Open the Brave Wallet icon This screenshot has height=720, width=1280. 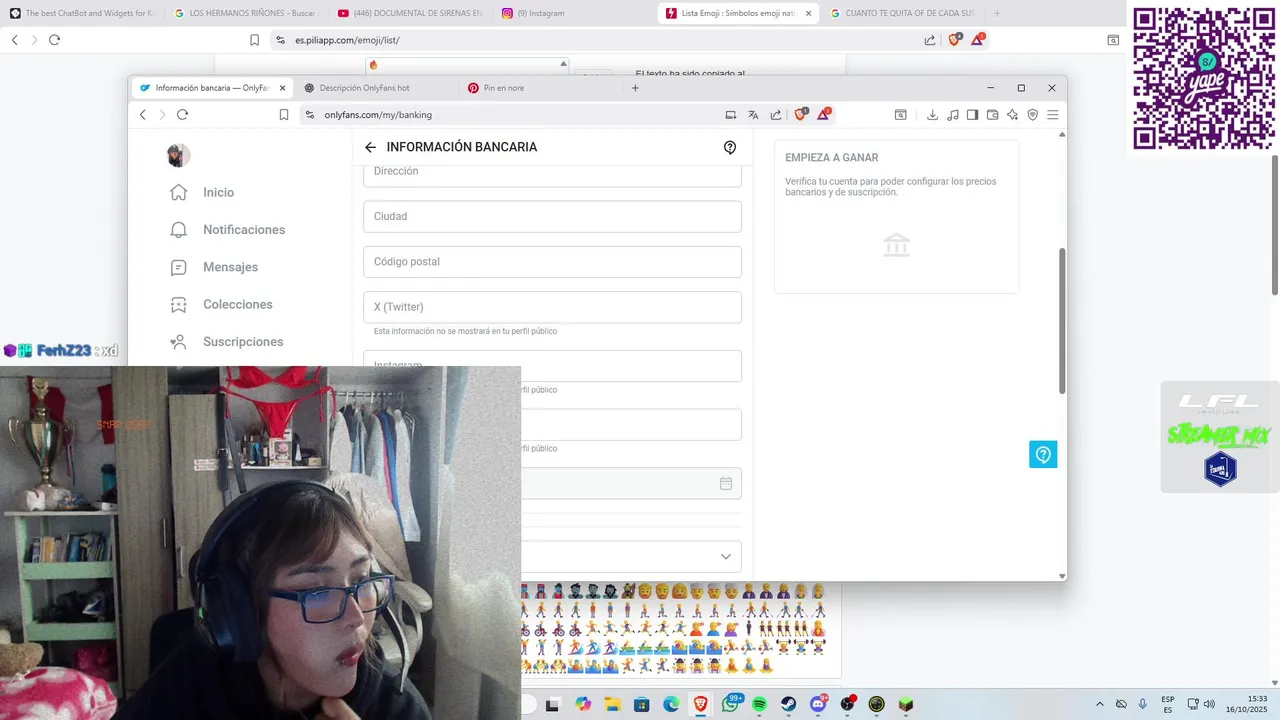992,115
